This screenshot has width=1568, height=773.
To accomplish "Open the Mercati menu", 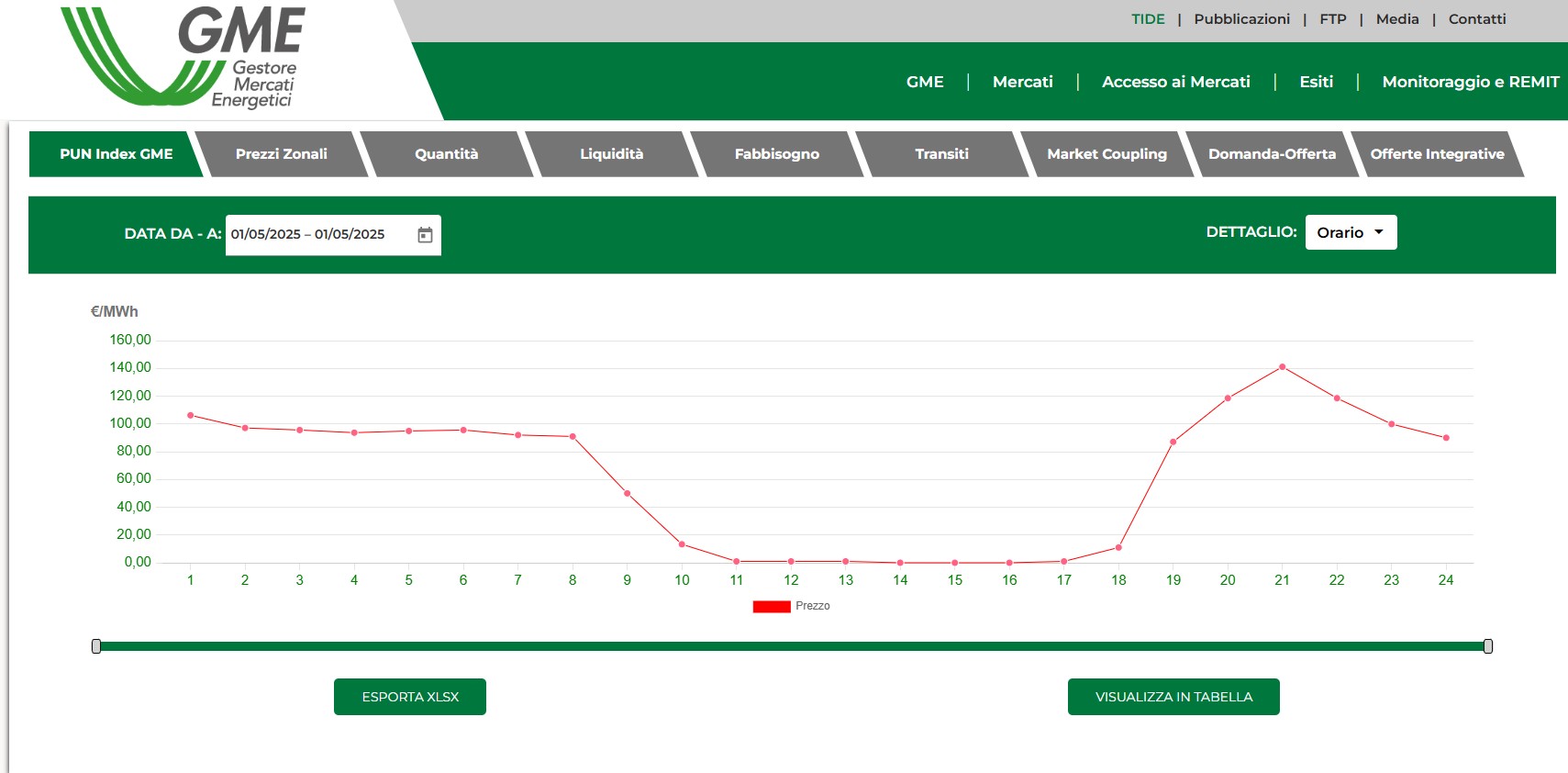I will coord(1022,82).
